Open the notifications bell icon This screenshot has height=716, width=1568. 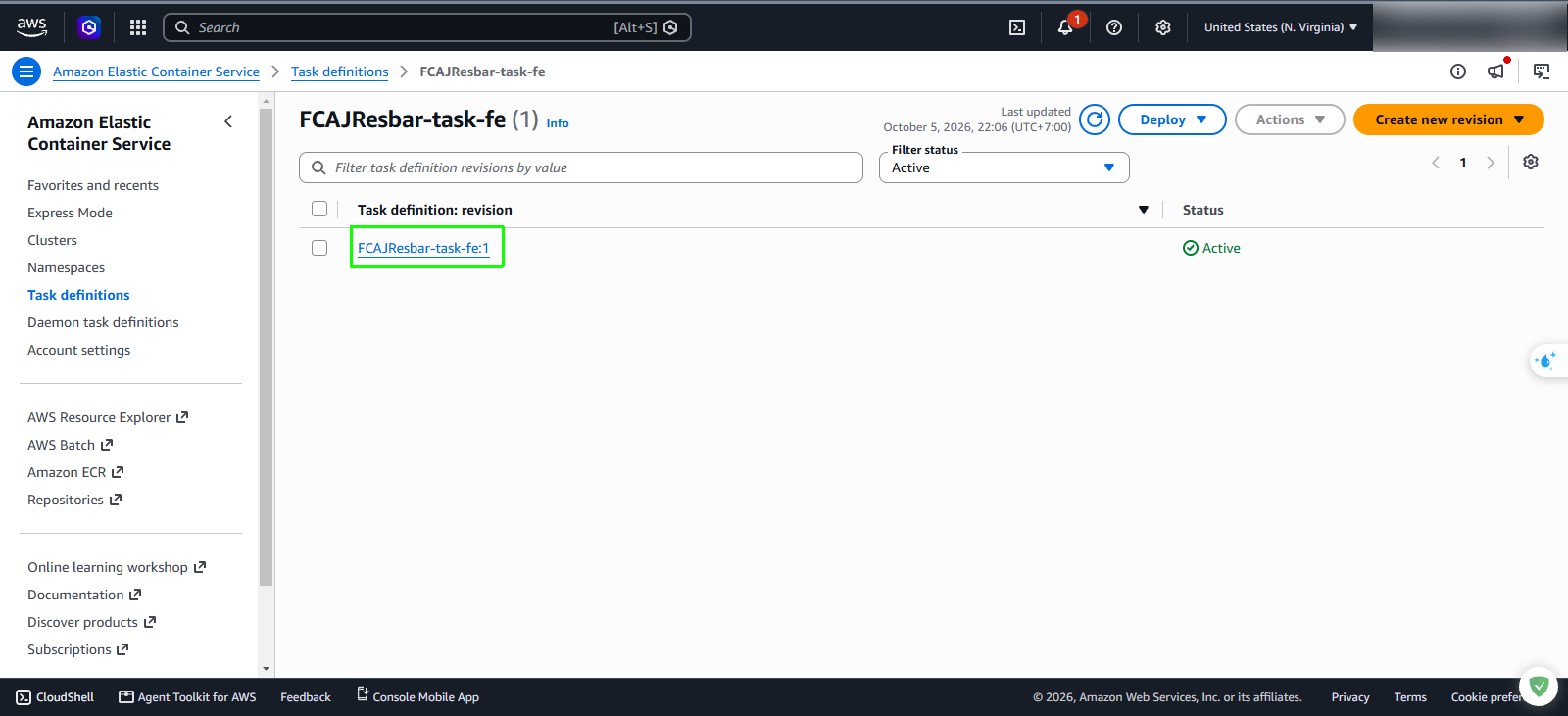[1065, 27]
